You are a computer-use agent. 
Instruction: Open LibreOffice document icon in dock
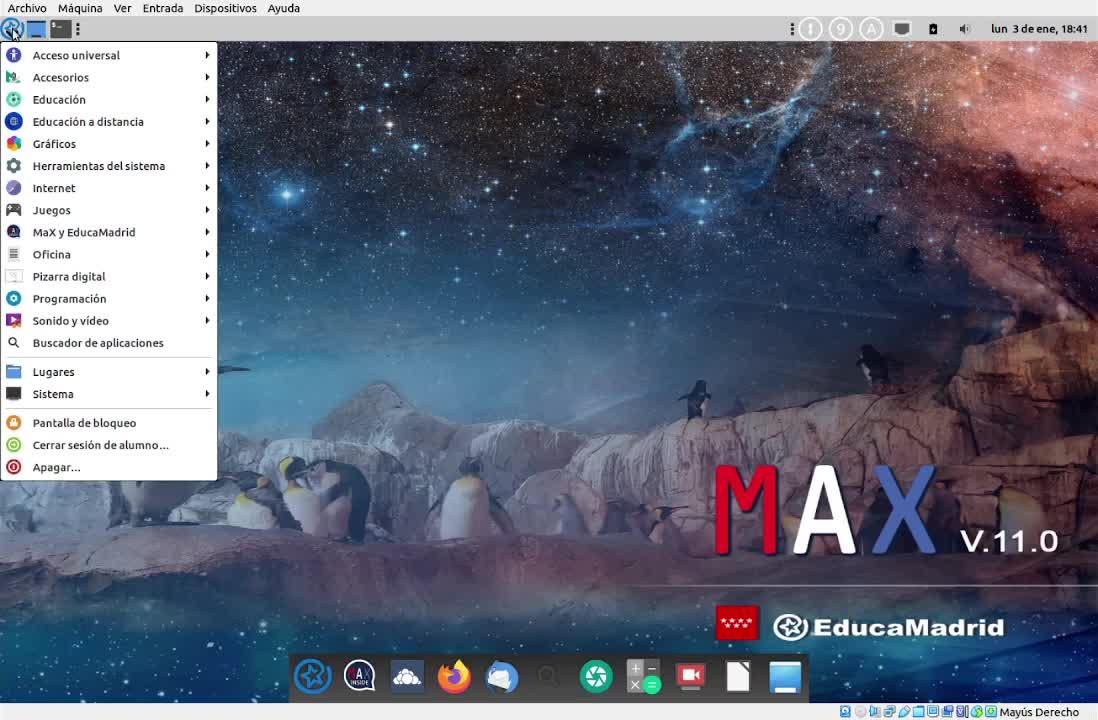pyautogui.click(x=737, y=677)
